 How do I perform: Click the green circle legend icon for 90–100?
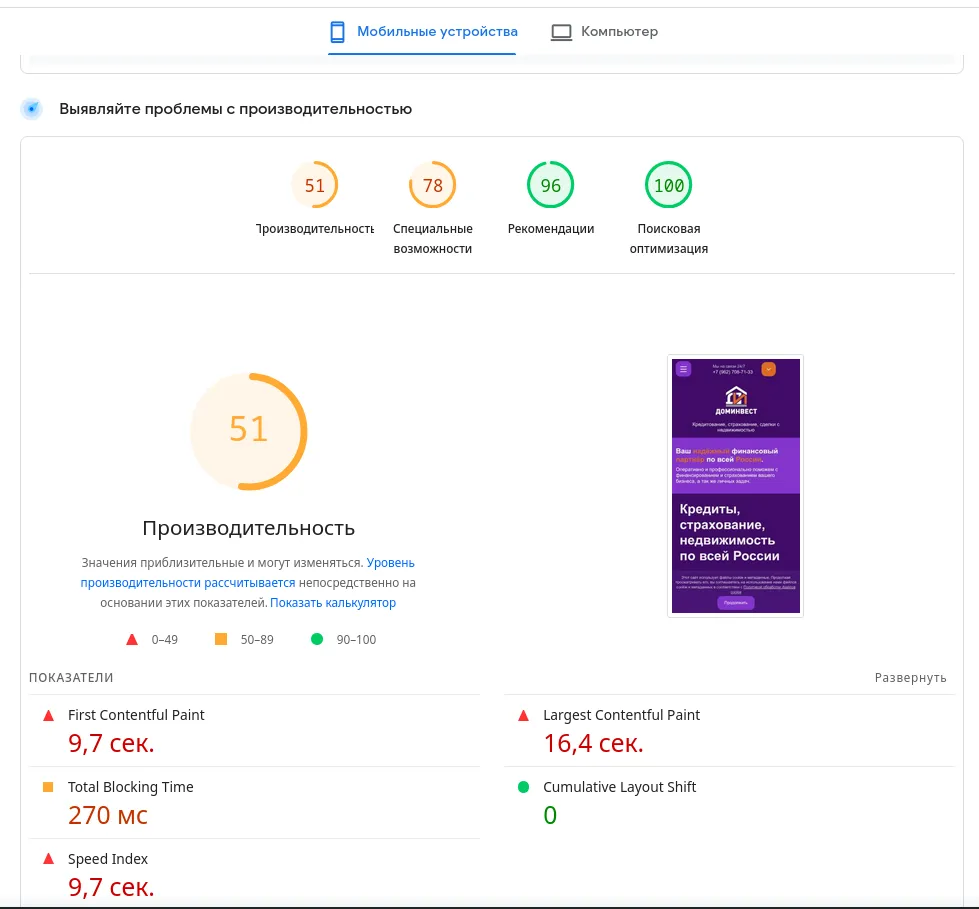point(317,639)
